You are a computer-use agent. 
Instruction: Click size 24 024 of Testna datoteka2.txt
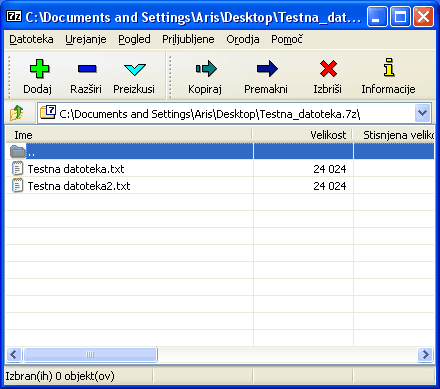pos(330,186)
